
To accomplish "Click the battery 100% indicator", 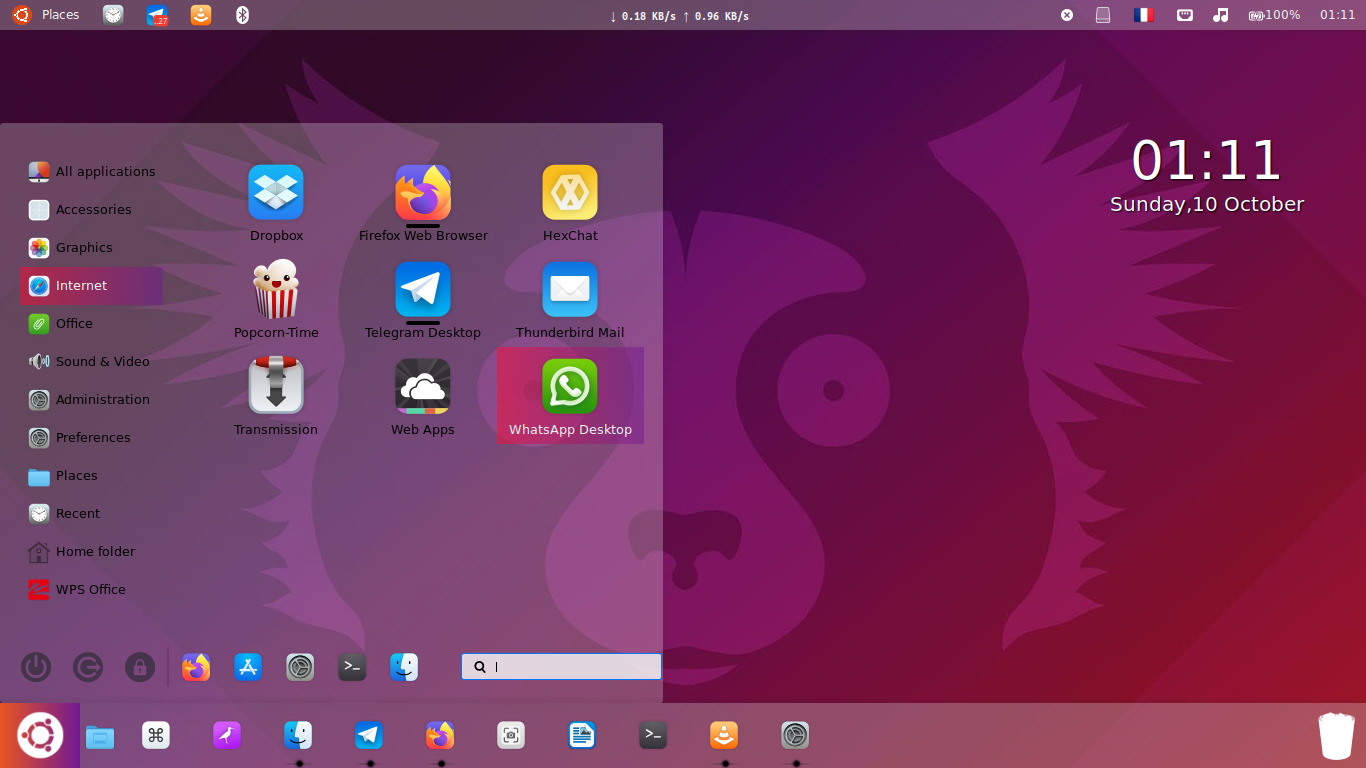I will click(x=1274, y=15).
